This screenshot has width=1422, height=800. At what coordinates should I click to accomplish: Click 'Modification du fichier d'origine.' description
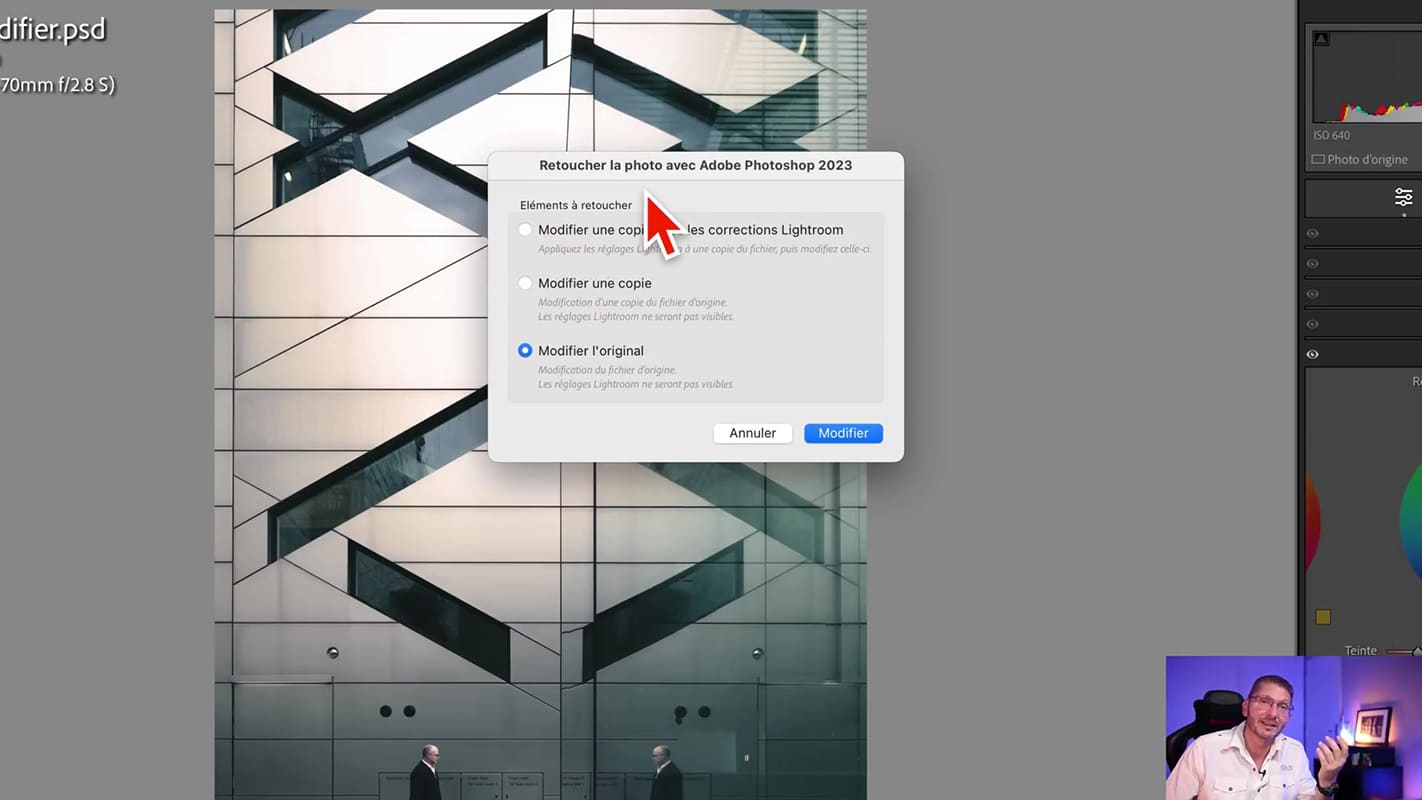point(607,370)
